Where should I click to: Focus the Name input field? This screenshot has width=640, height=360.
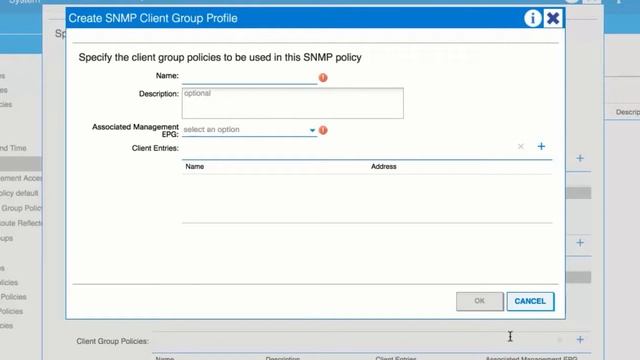click(249, 77)
